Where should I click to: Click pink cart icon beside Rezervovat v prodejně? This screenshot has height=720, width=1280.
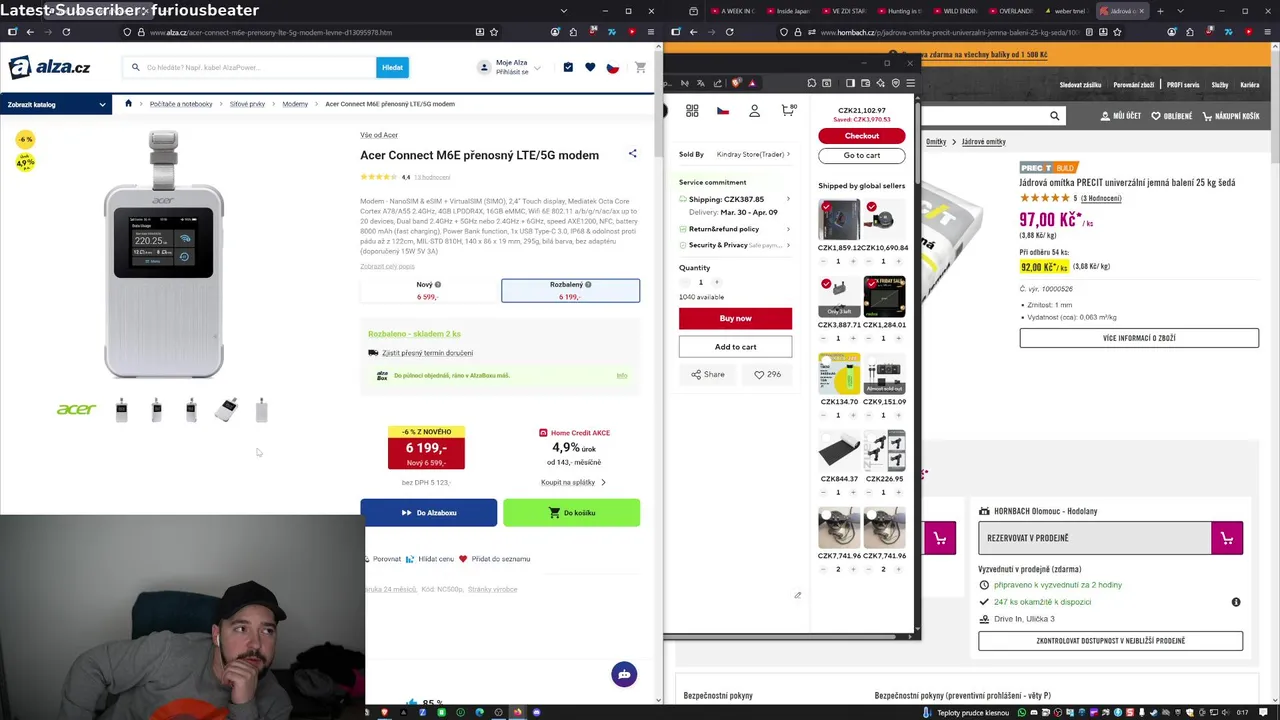1227,538
